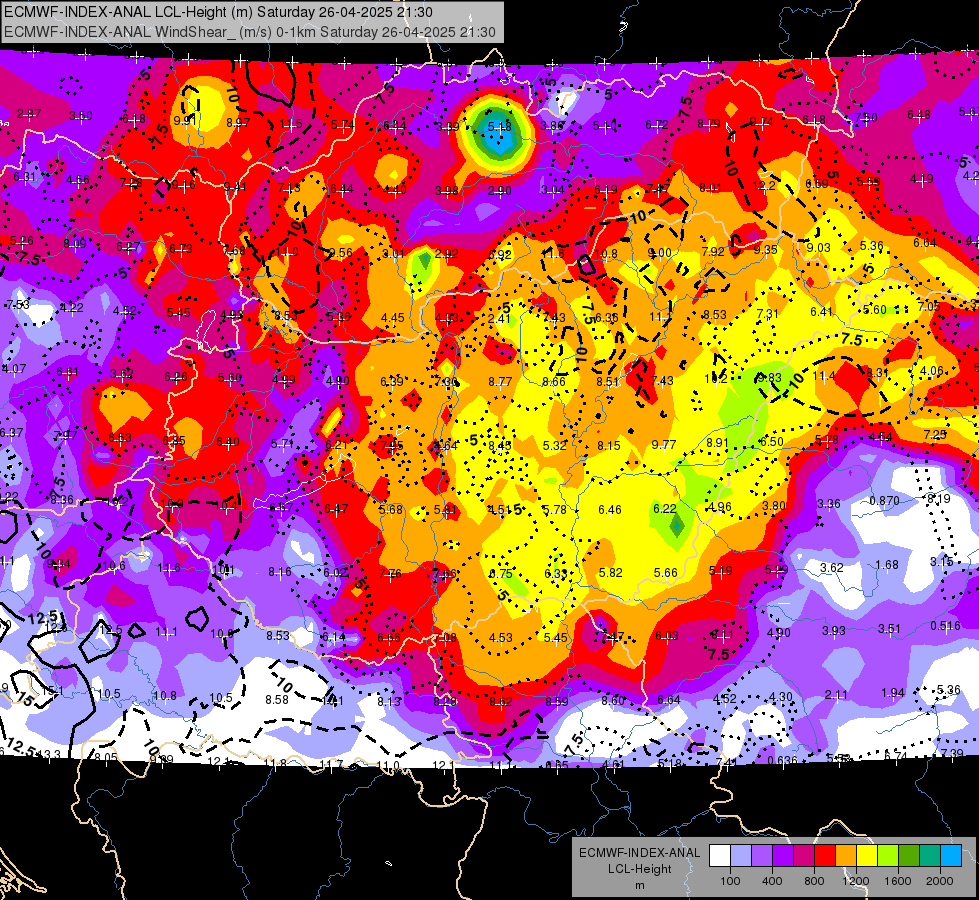The image size is (979, 900).
Task: Click the magenta legend swatch
Action: coord(804,856)
